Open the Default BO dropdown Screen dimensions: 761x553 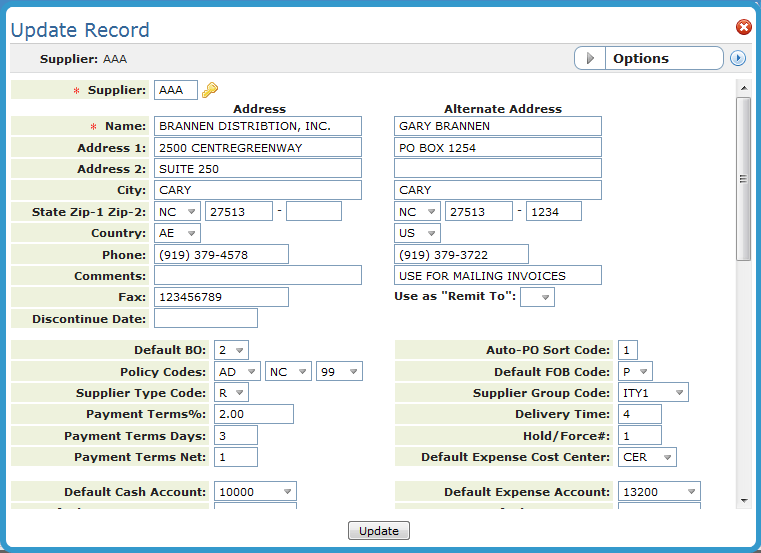coord(231,350)
